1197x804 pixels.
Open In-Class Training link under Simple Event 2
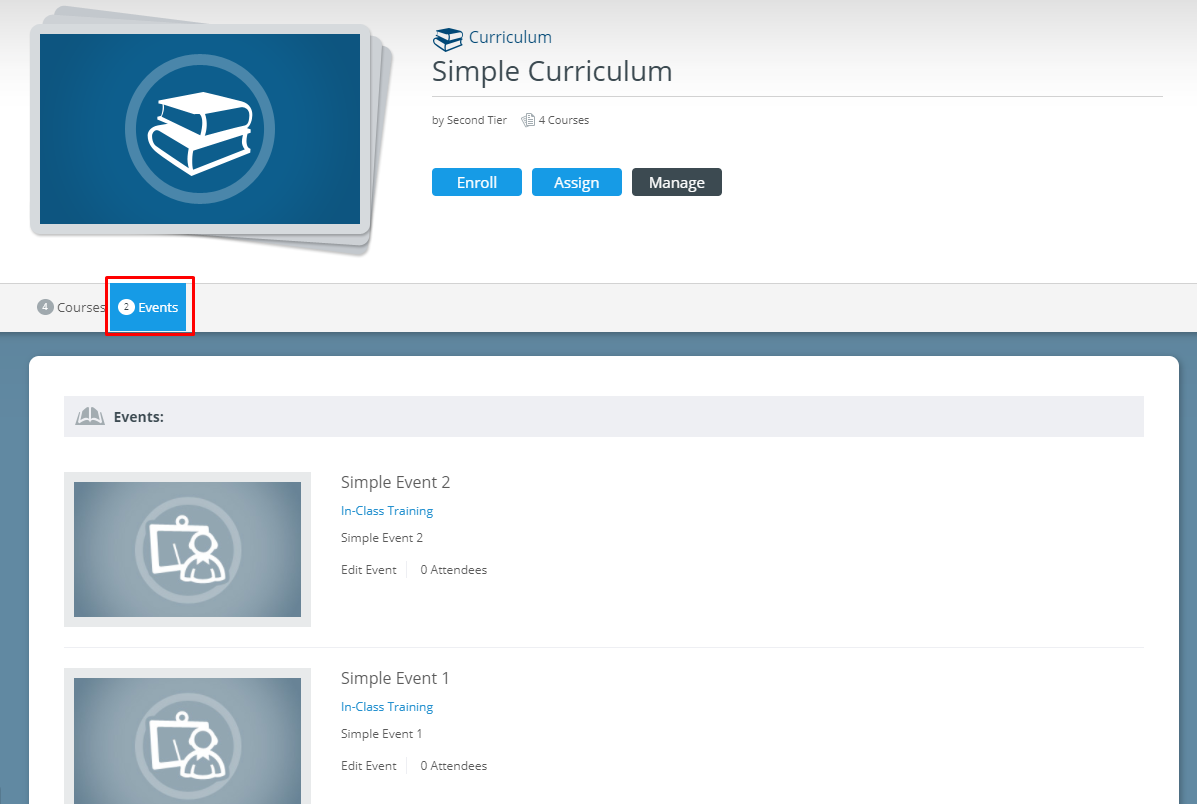click(x=387, y=511)
